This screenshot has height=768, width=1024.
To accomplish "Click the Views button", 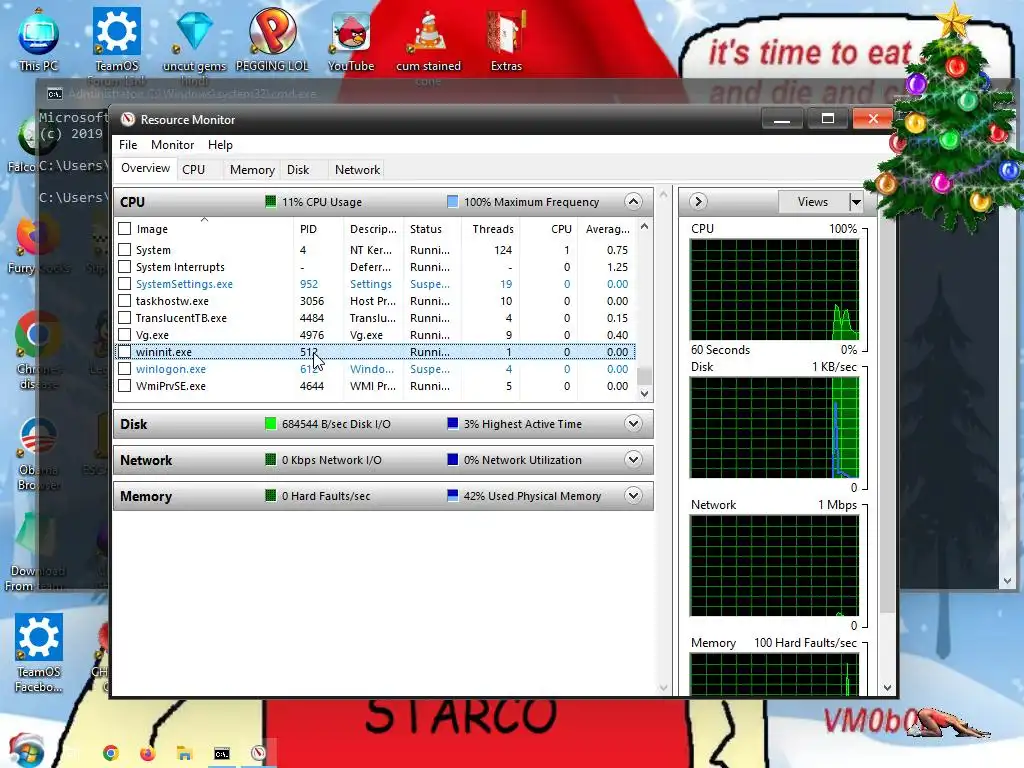I will pyautogui.click(x=813, y=202).
